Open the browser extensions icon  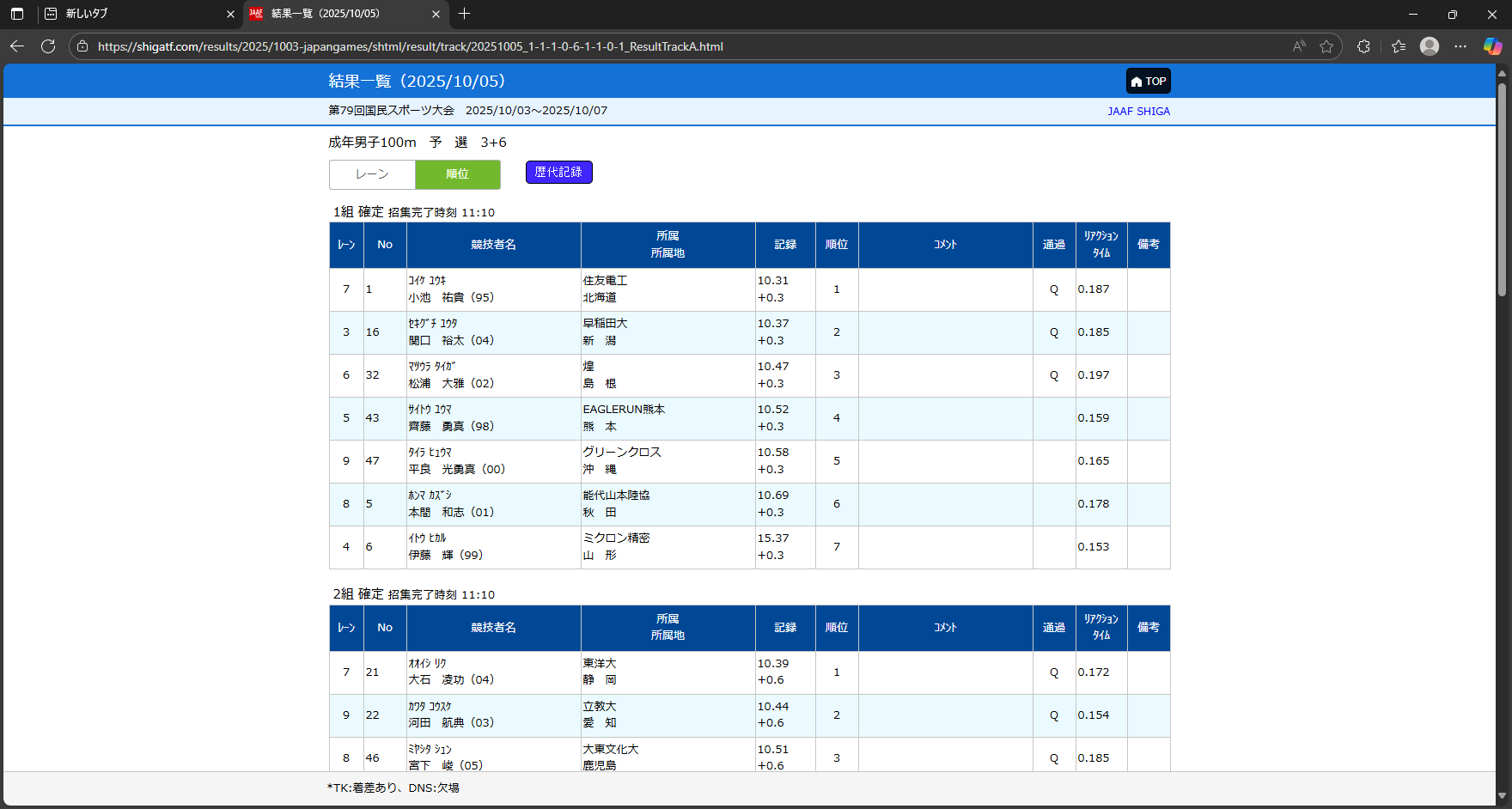point(1363,46)
